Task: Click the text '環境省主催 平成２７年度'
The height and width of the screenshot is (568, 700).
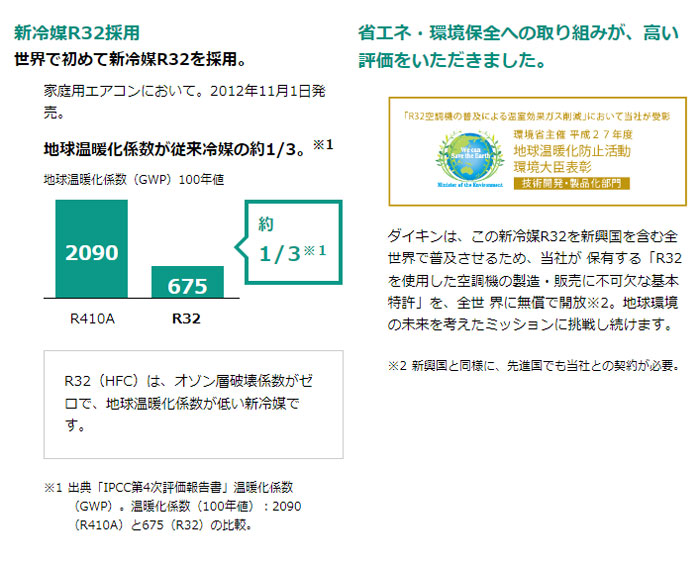Action: pos(573,134)
